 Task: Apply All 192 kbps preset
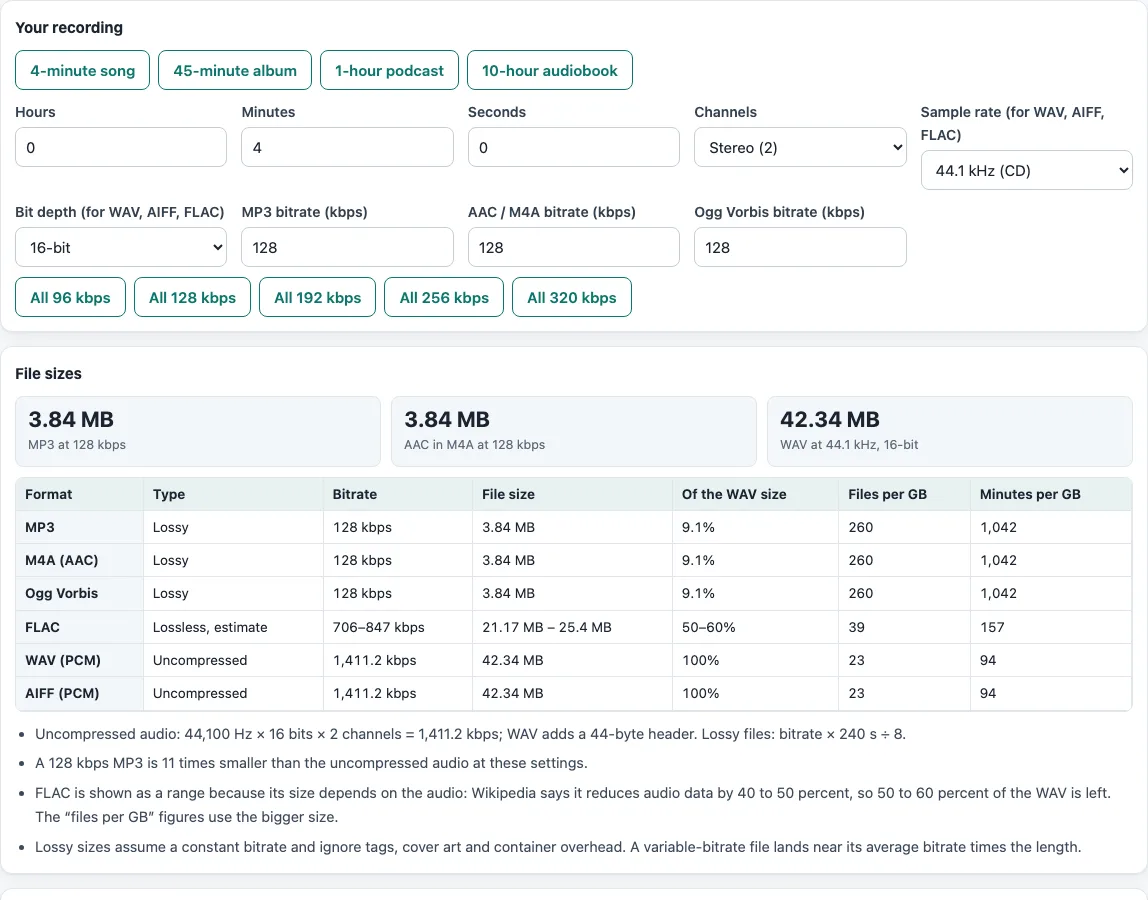coord(318,297)
